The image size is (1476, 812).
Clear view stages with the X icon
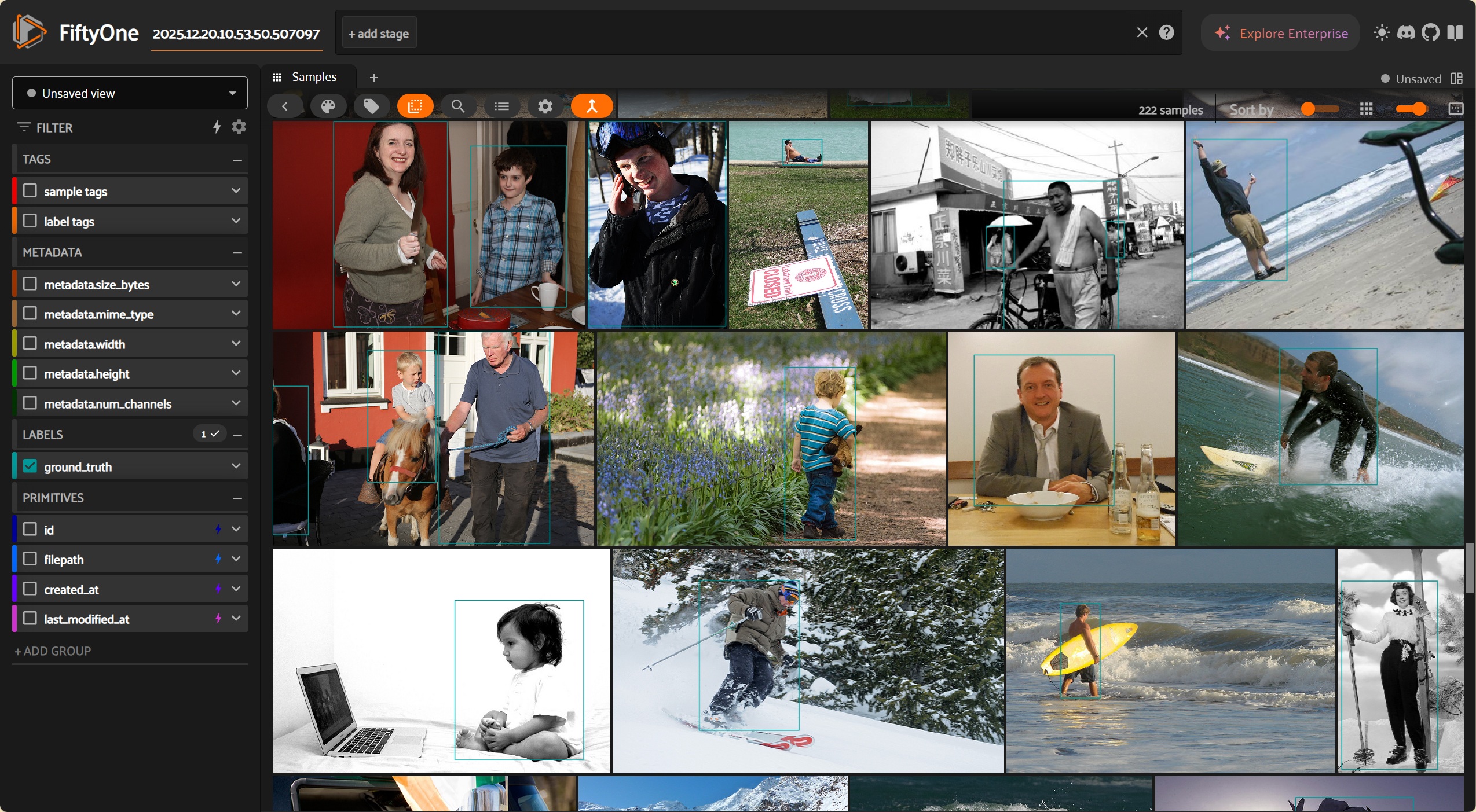1141,32
